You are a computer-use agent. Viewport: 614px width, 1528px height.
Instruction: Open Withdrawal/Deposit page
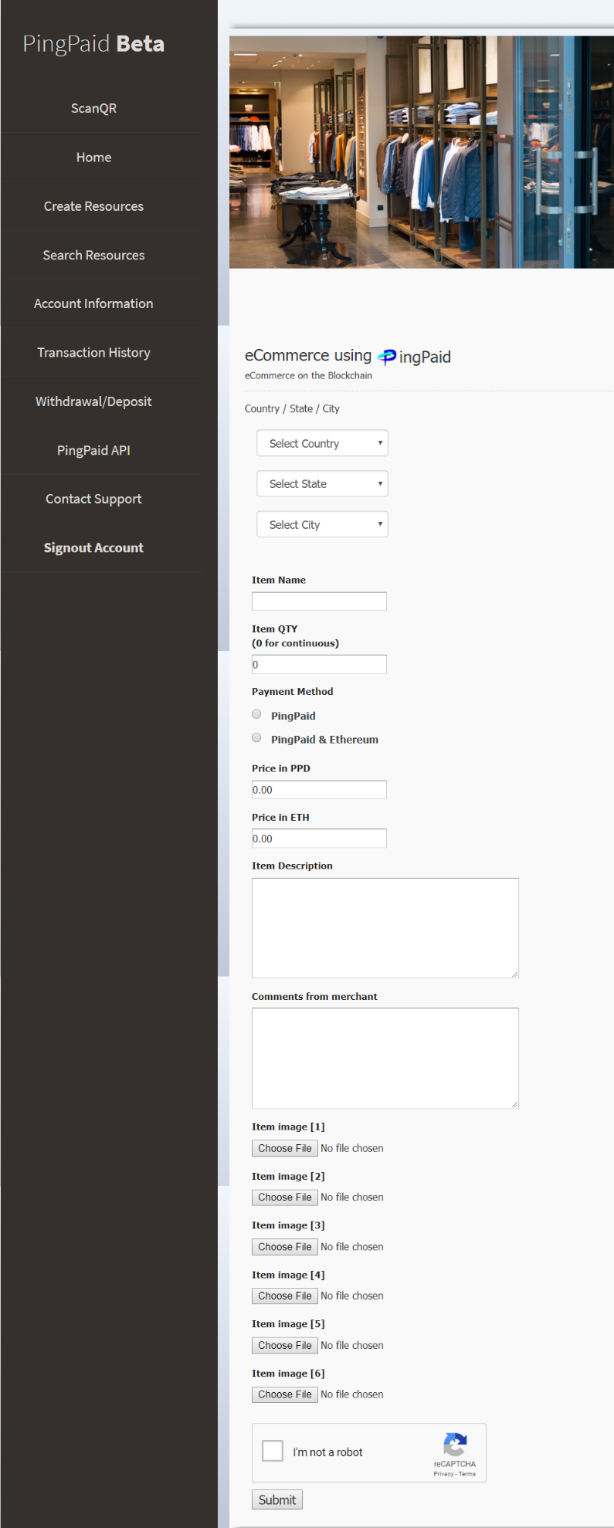[x=94, y=401]
